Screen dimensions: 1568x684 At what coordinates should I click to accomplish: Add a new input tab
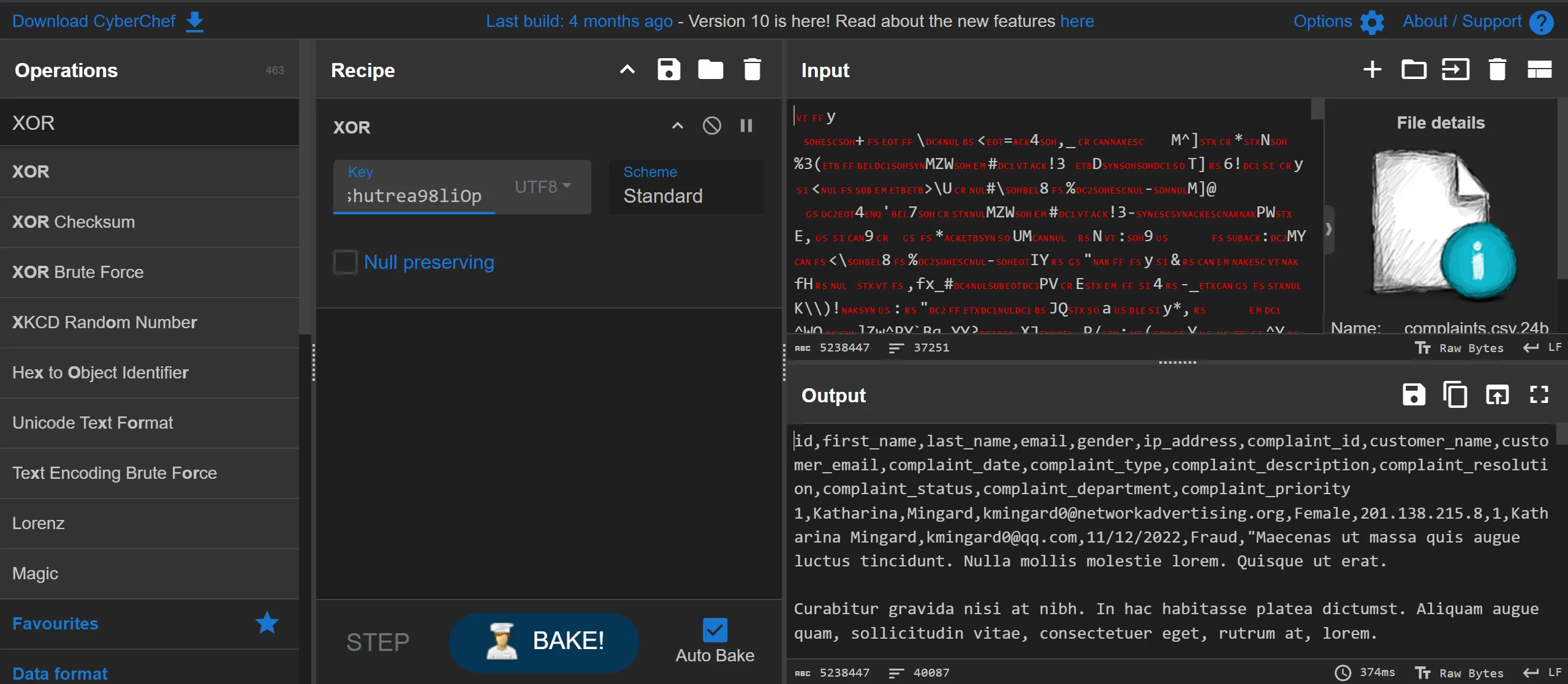(1372, 70)
